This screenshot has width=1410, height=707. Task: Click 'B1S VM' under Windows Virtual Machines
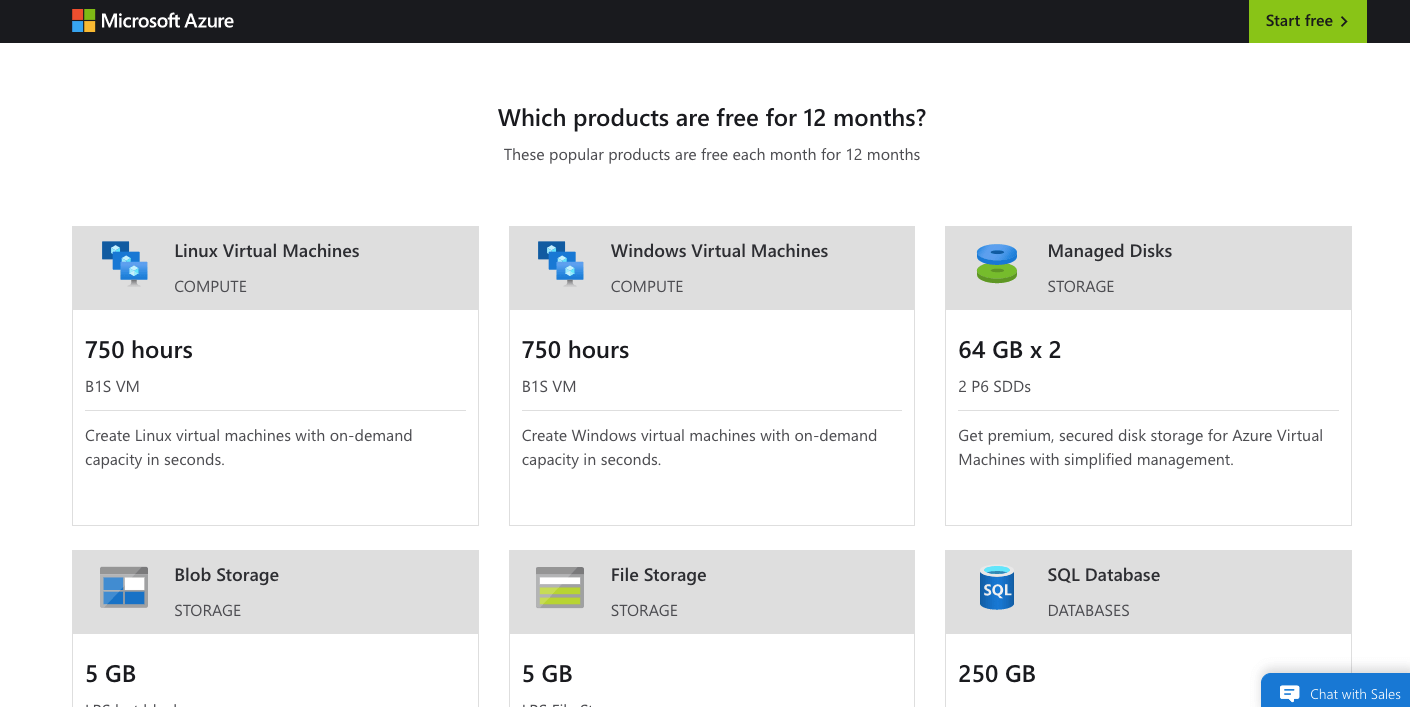(549, 387)
